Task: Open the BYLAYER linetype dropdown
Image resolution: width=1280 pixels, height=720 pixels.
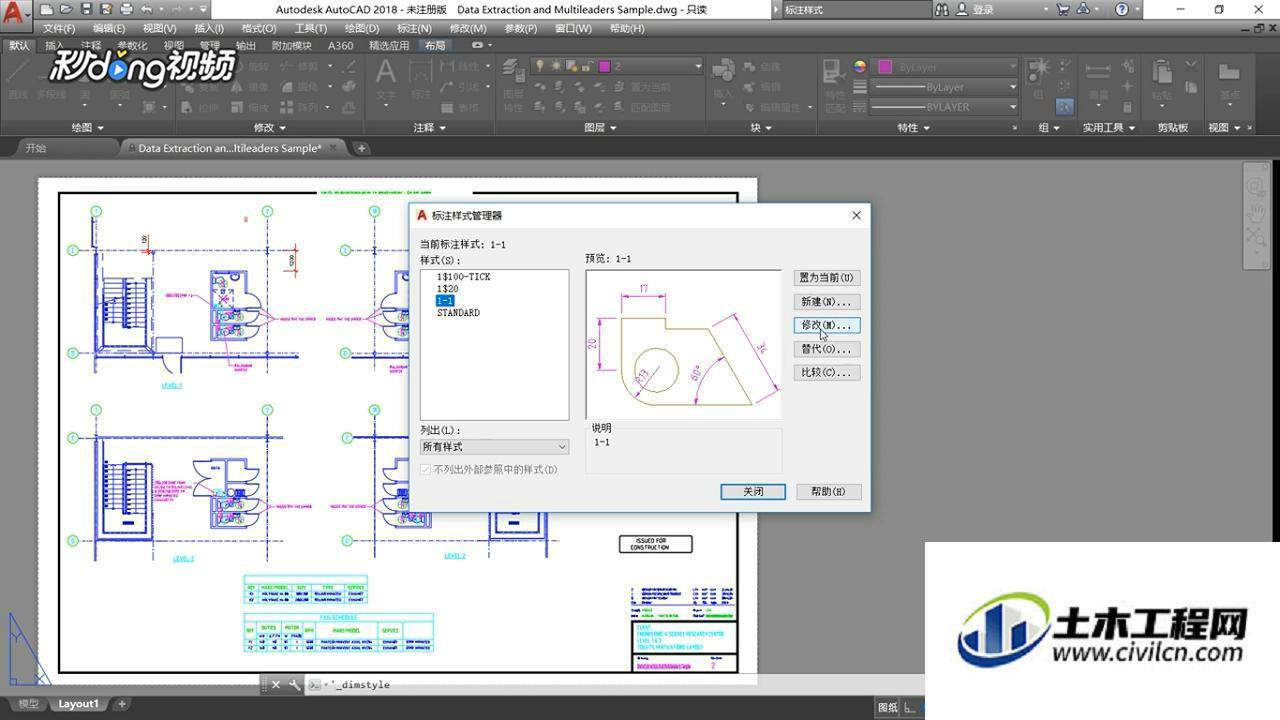Action: 945,107
